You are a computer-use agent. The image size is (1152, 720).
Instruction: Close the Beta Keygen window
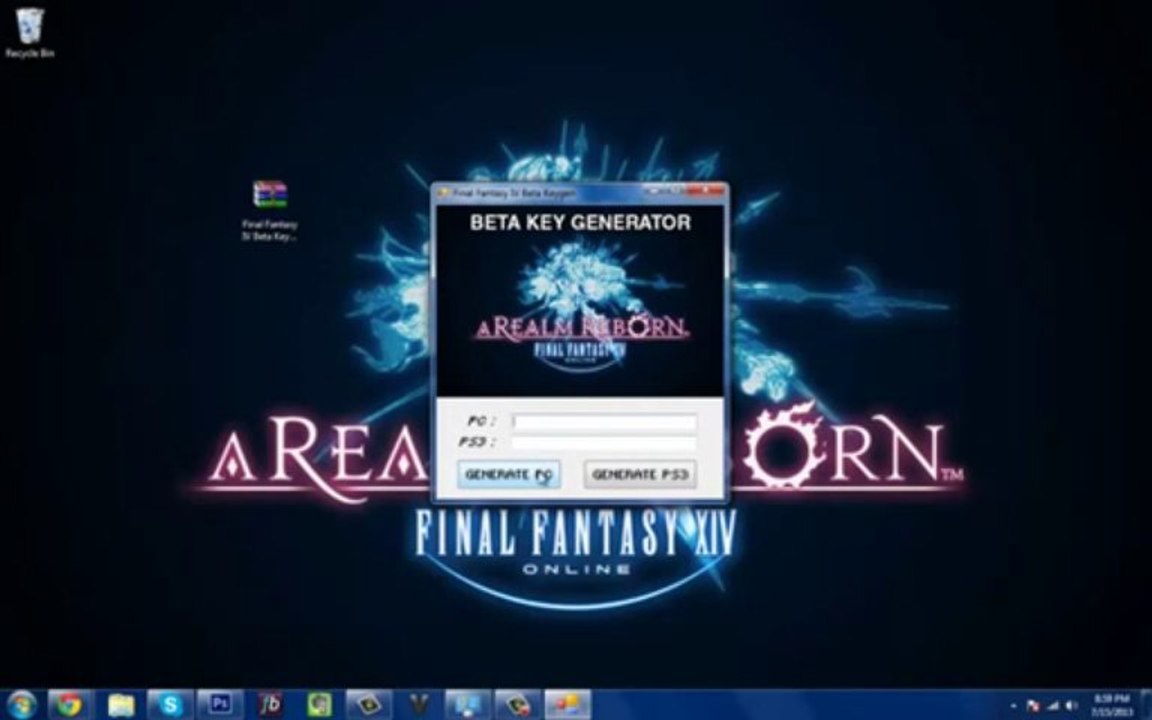tap(707, 191)
